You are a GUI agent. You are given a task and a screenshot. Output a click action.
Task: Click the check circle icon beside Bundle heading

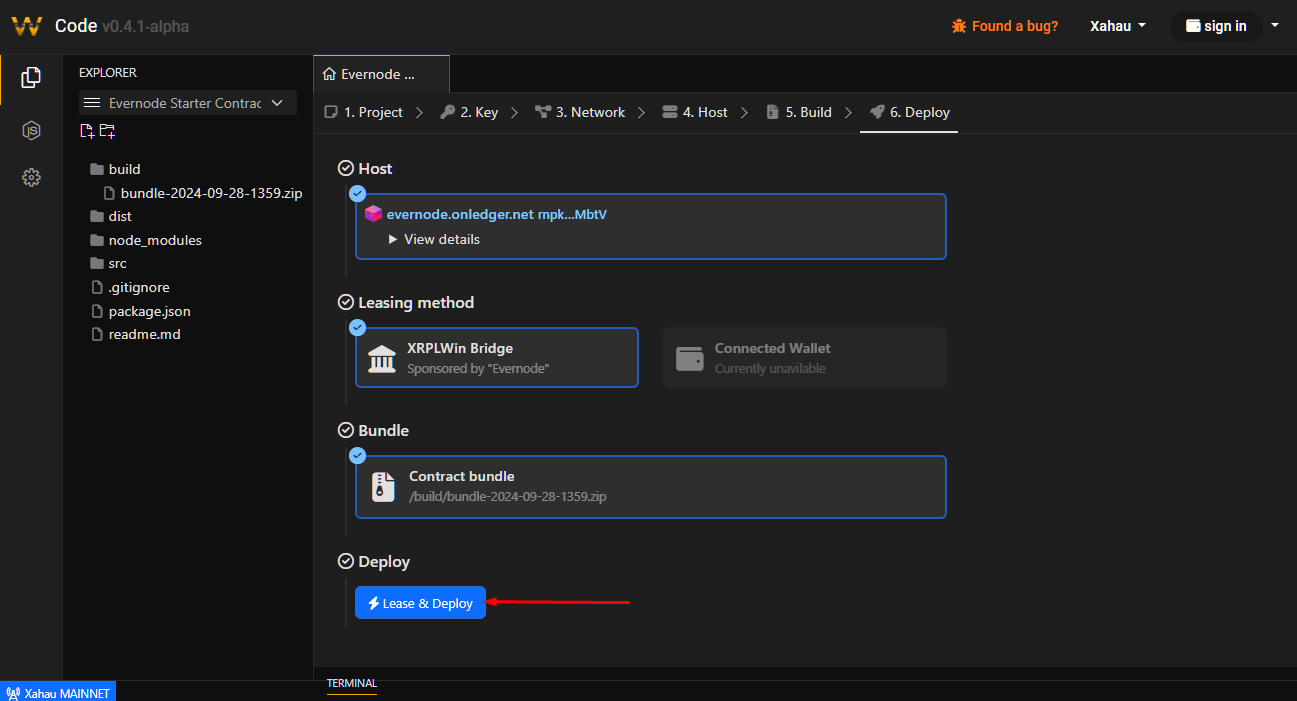pos(346,430)
